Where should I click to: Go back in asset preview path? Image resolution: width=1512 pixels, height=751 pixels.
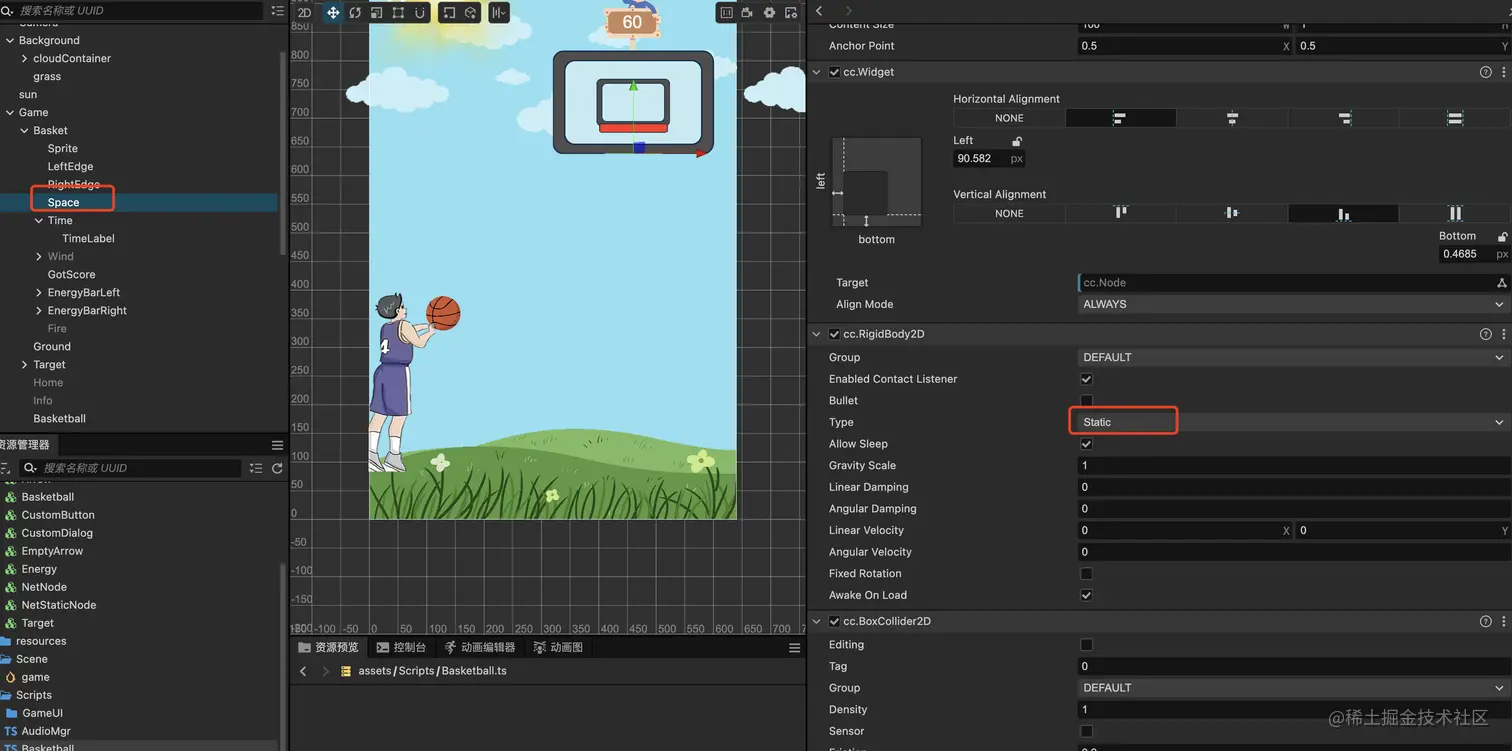(303, 671)
